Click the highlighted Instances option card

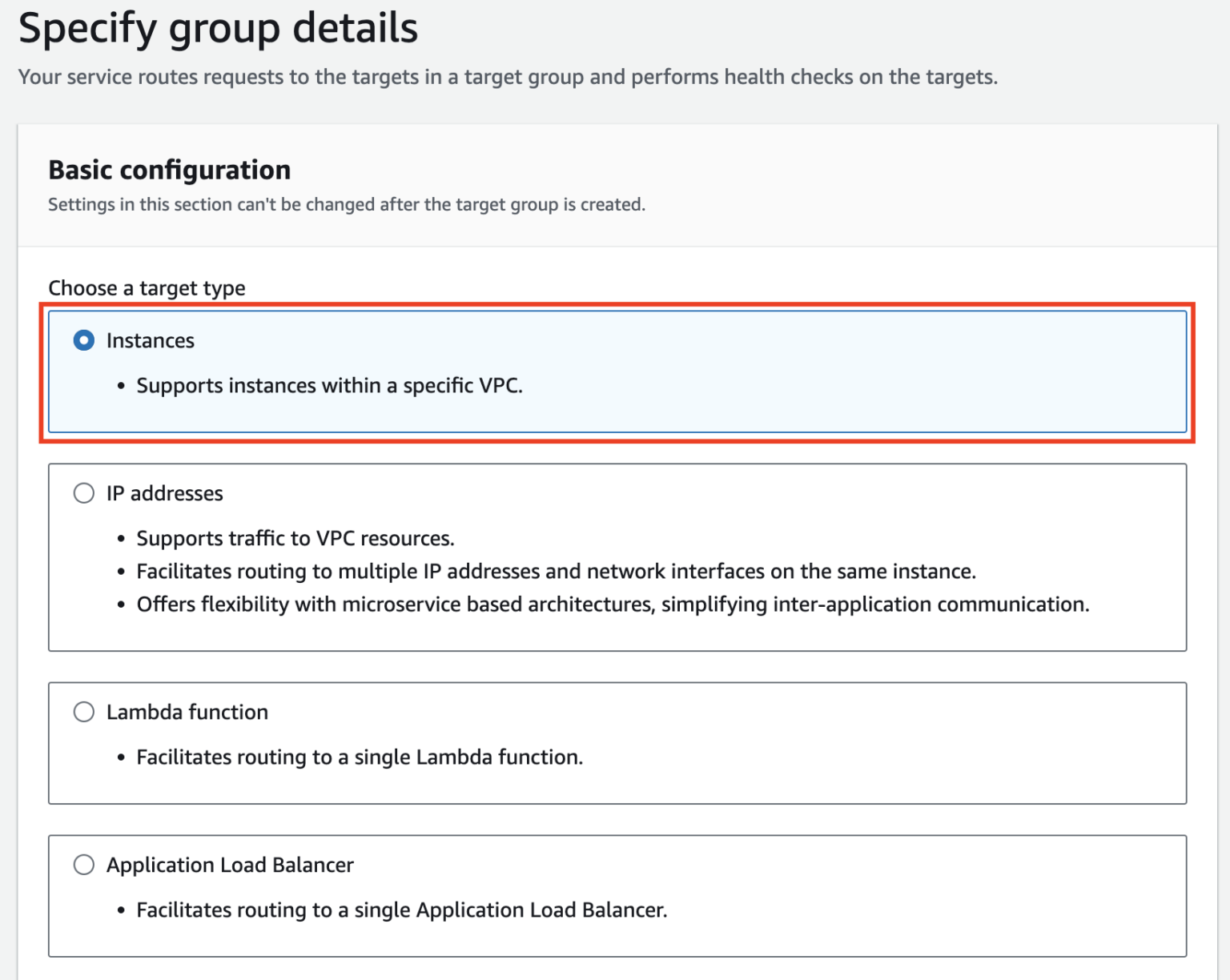tap(617, 371)
